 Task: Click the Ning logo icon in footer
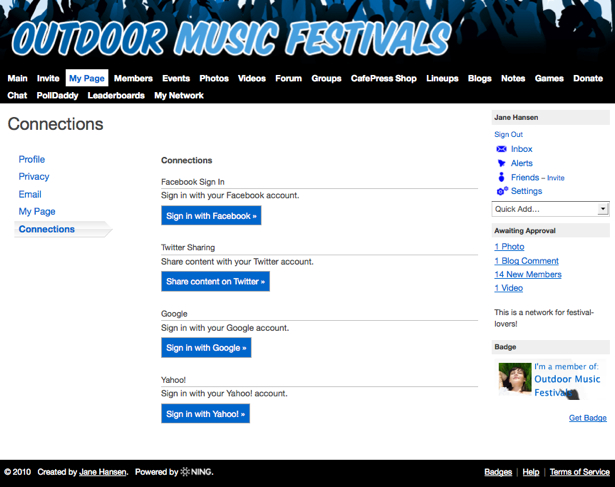pyautogui.click(x=185, y=472)
